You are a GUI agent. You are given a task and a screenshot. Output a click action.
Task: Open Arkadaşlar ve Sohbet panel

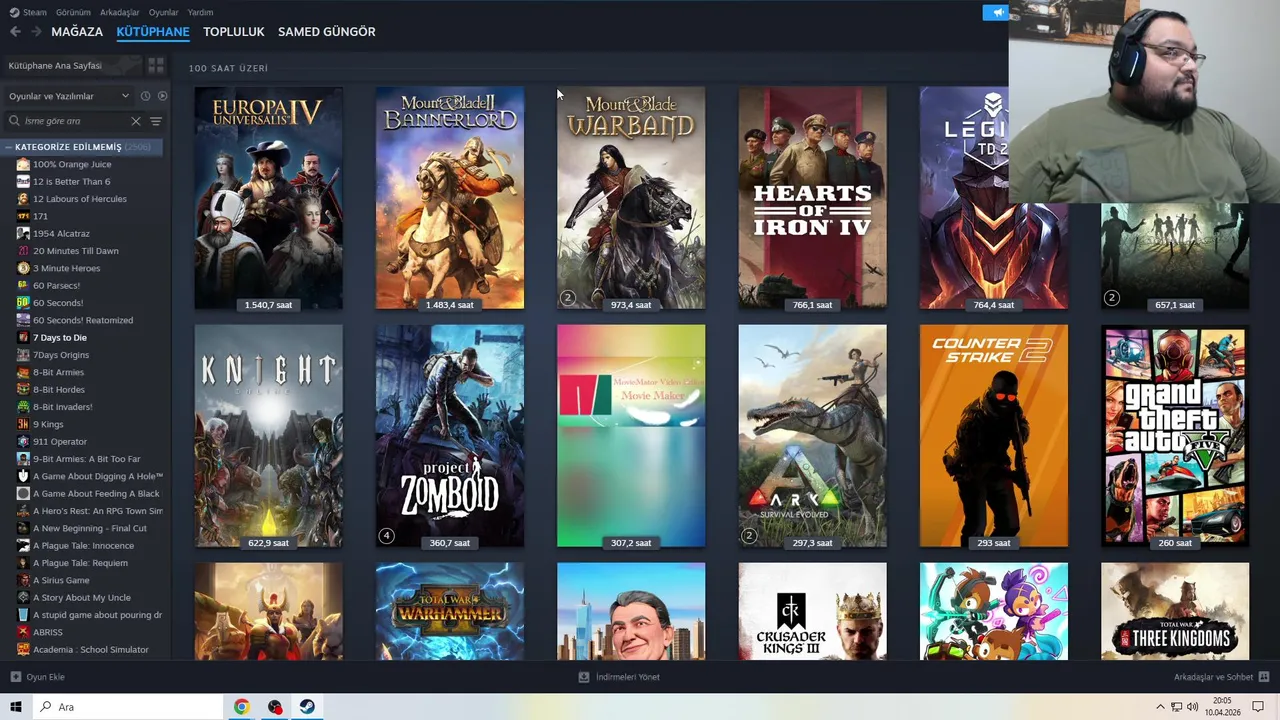[x=1213, y=677]
